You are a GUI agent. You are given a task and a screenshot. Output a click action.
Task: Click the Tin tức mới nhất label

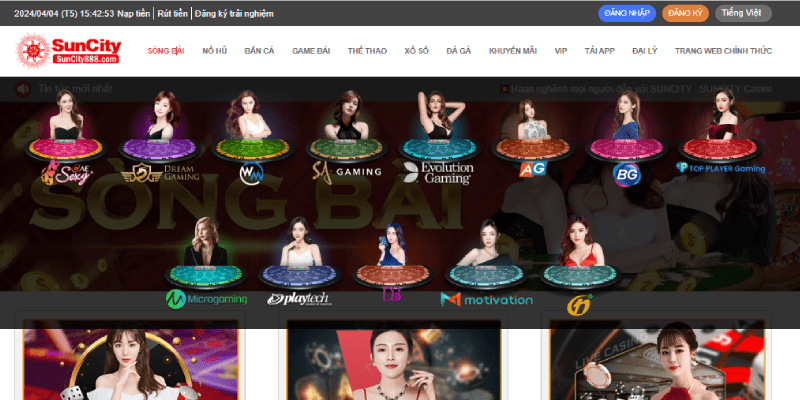(76, 89)
